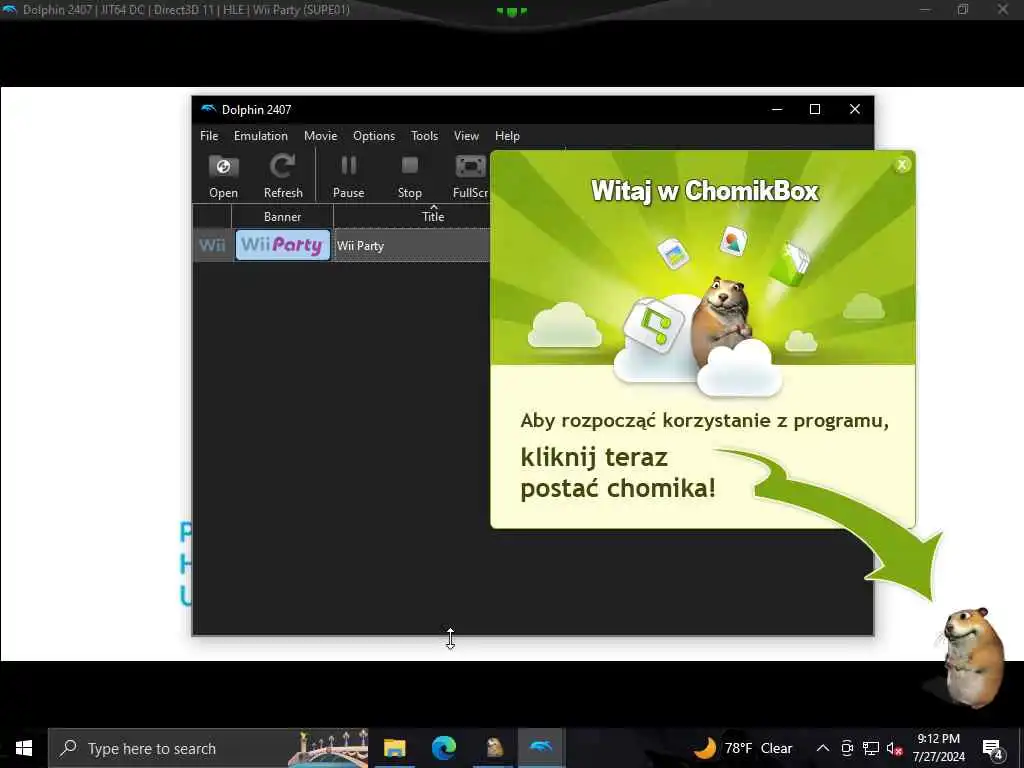Open the notification center icon
This screenshot has width=1024, height=768.
(993, 748)
